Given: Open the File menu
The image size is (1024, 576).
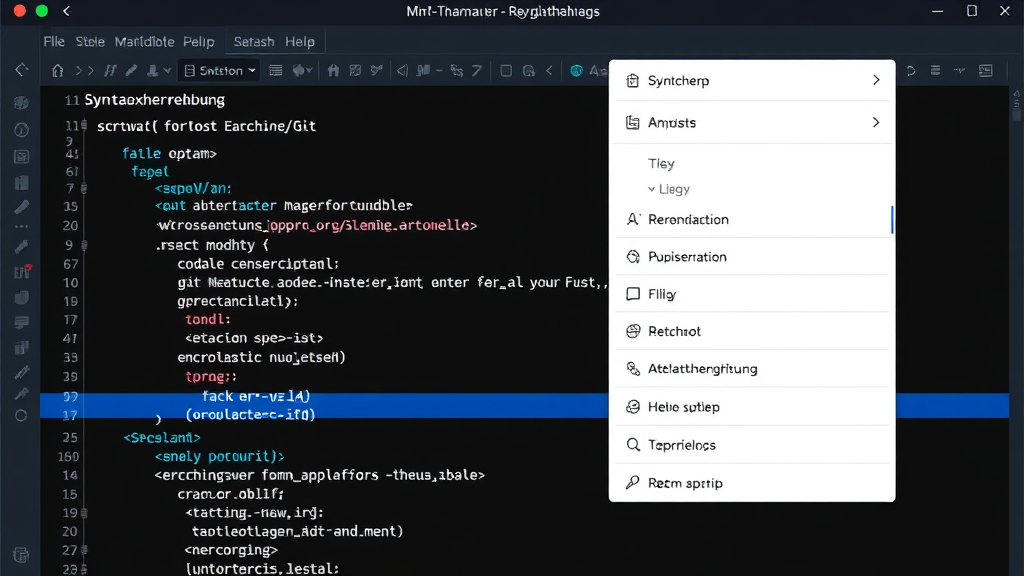Looking at the screenshot, I should pyautogui.click(x=54, y=42).
